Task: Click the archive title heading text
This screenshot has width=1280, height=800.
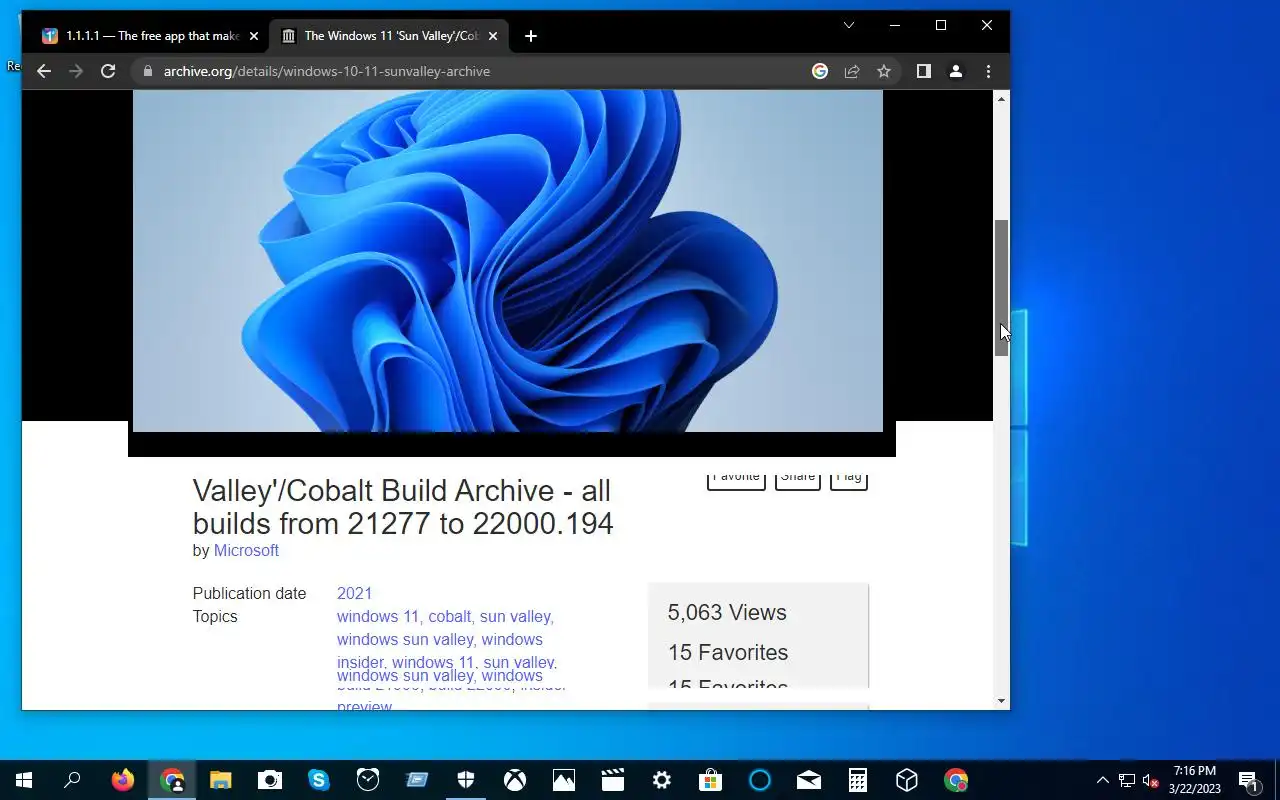Action: click(402, 507)
